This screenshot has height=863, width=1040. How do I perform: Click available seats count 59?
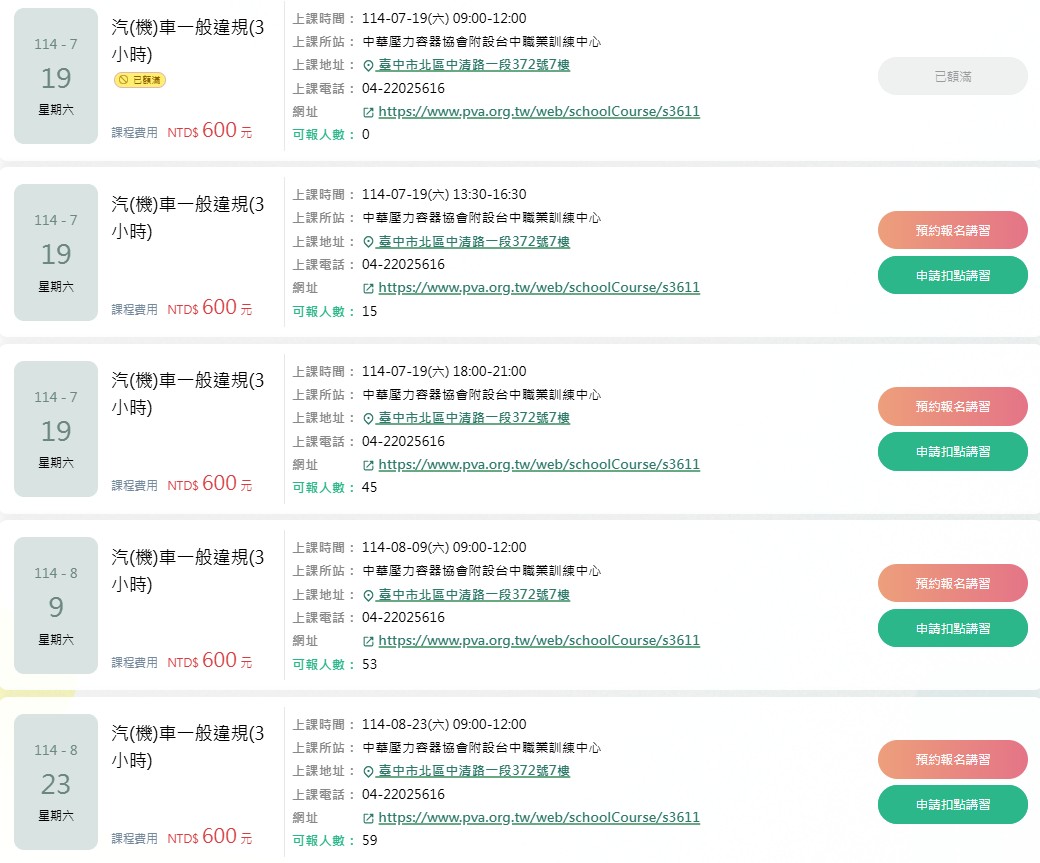point(369,840)
